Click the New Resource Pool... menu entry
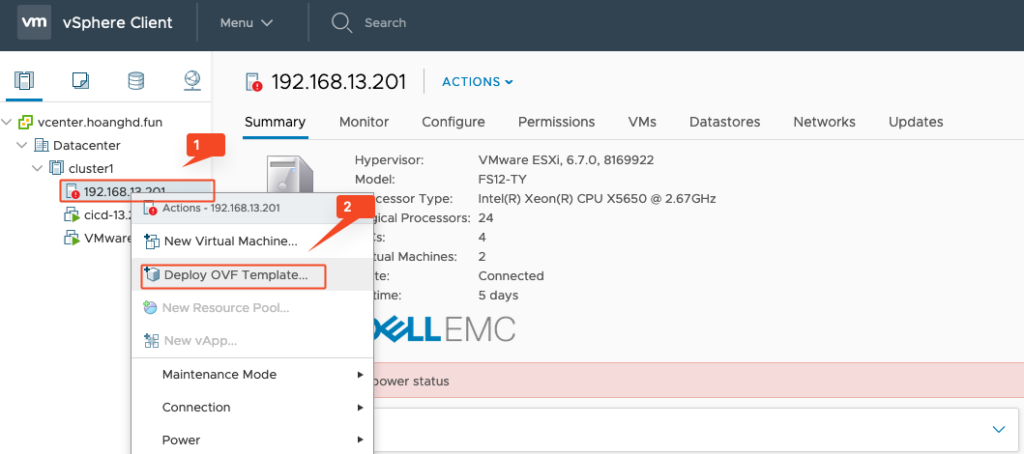The height and width of the screenshot is (454, 1024). (x=252, y=308)
